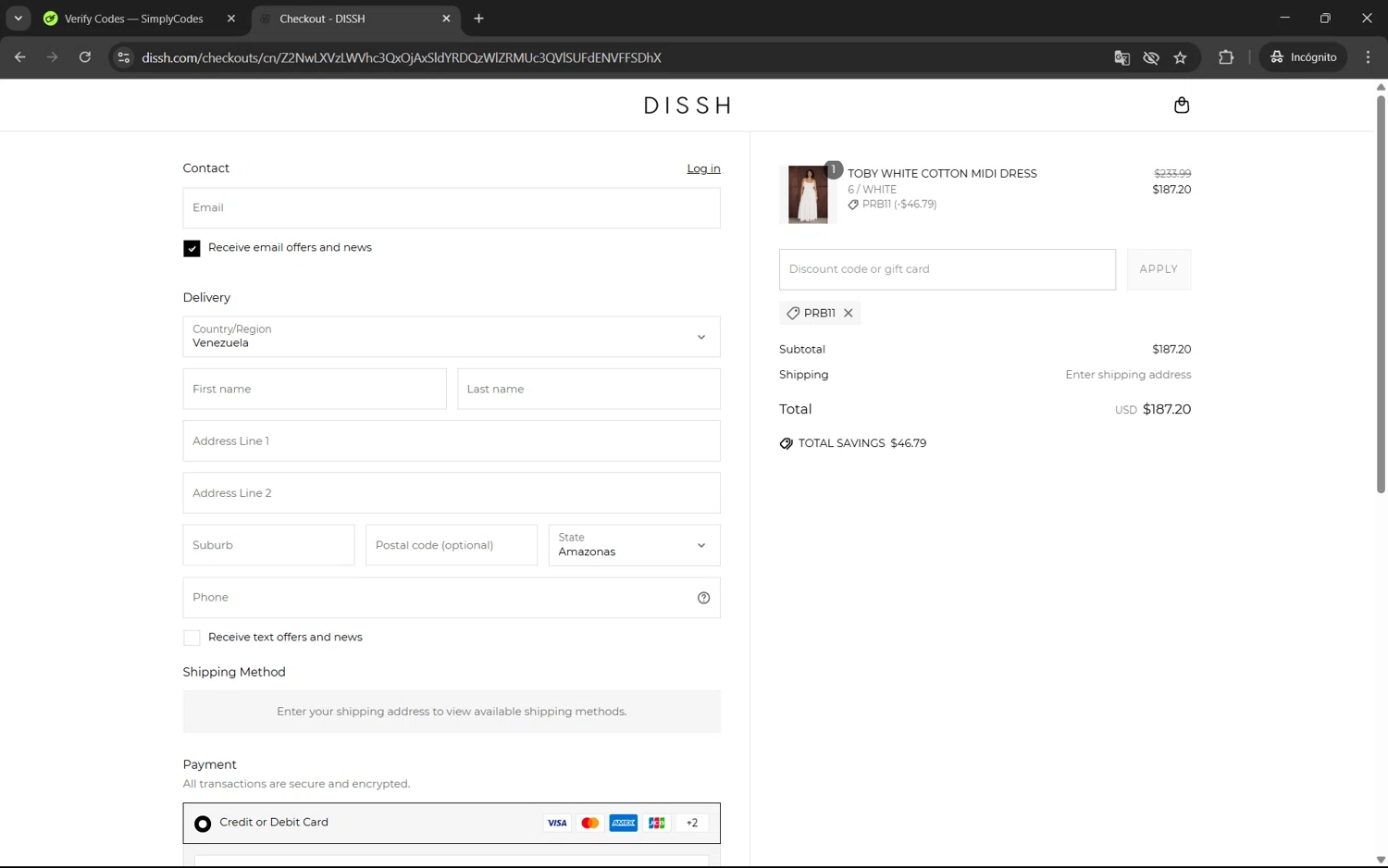1388x868 pixels.
Task: Click the Visa card icon
Action: tap(557, 823)
